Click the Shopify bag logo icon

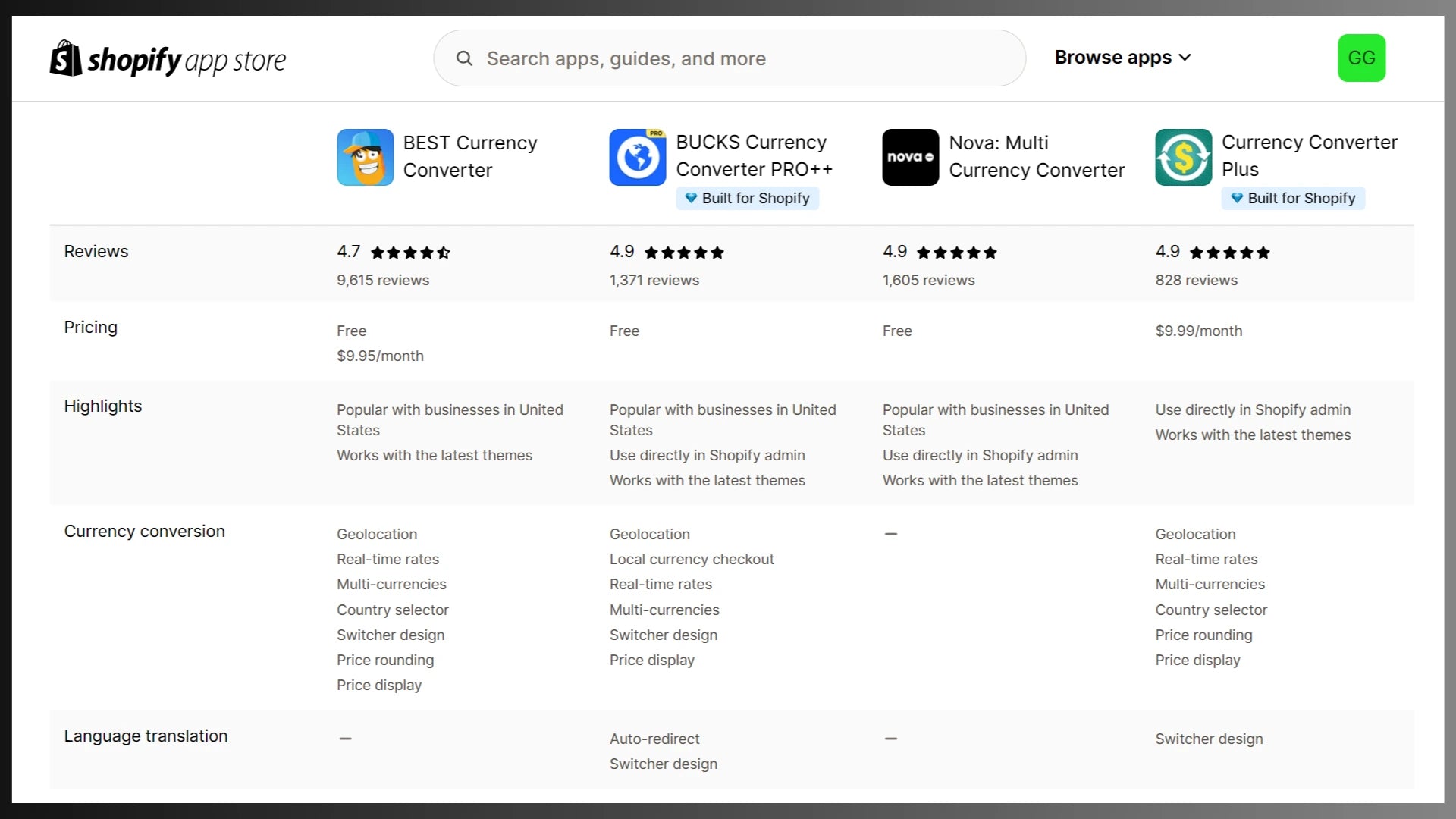click(x=66, y=58)
